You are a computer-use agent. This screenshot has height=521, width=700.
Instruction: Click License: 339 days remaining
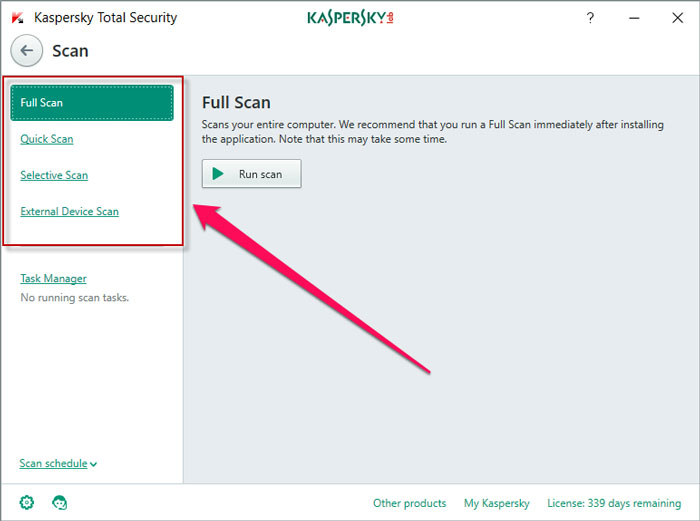614,503
